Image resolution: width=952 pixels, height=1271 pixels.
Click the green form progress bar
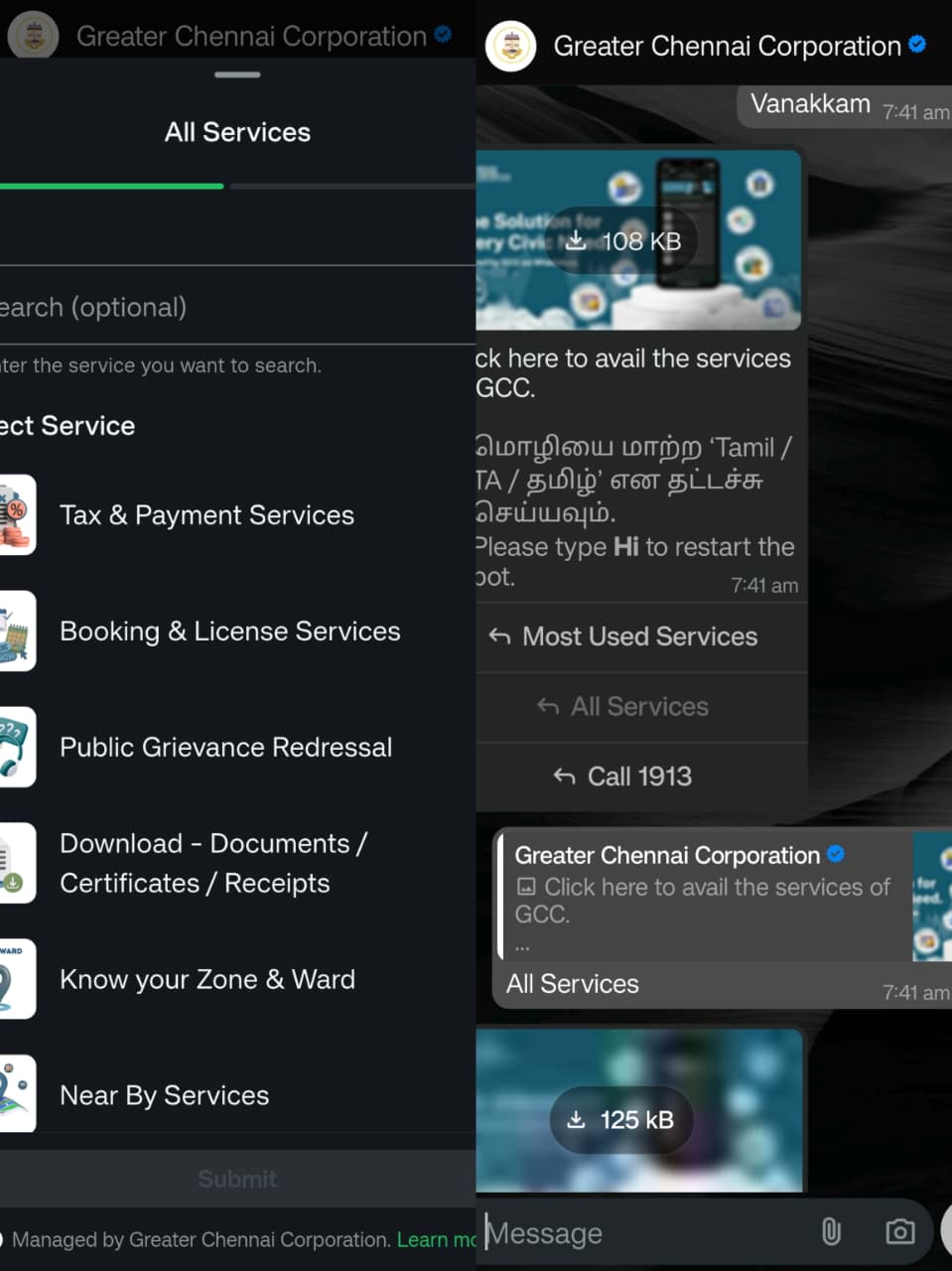tap(111, 186)
